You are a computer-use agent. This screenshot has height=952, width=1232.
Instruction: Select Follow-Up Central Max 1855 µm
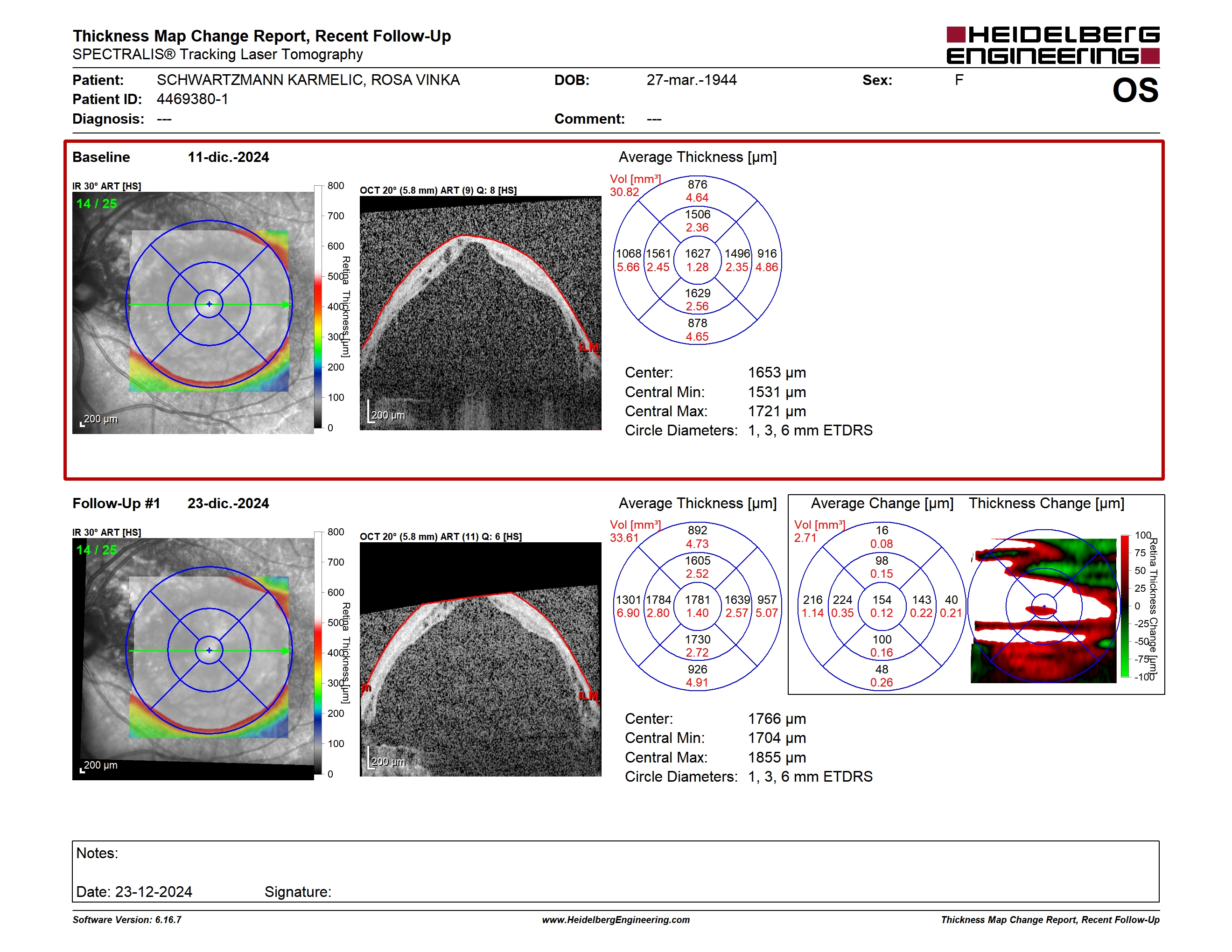point(777,757)
